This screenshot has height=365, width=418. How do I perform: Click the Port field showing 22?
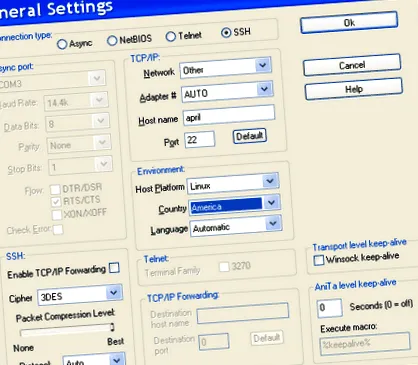pos(199,139)
